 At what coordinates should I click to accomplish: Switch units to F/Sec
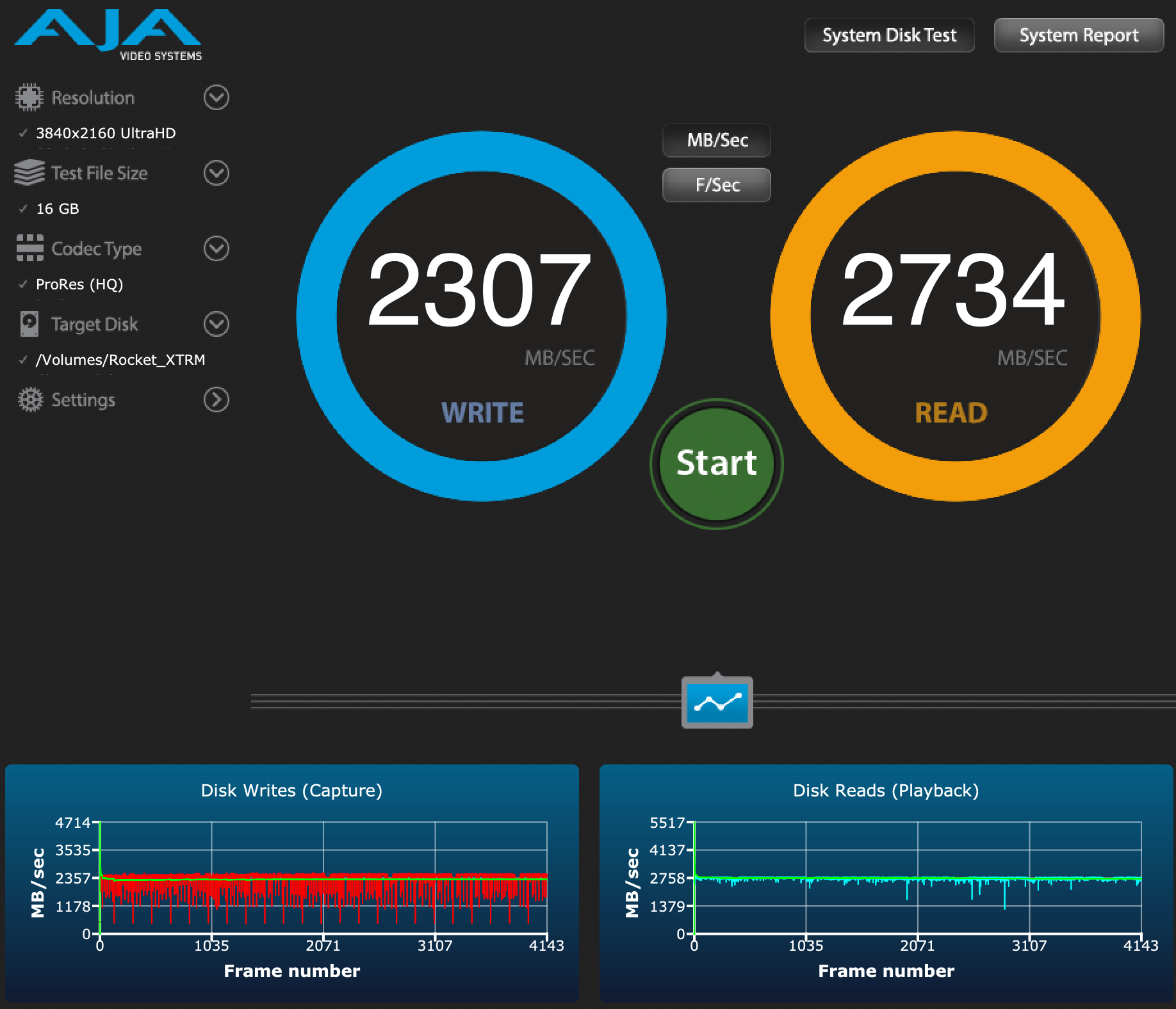pos(717,185)
